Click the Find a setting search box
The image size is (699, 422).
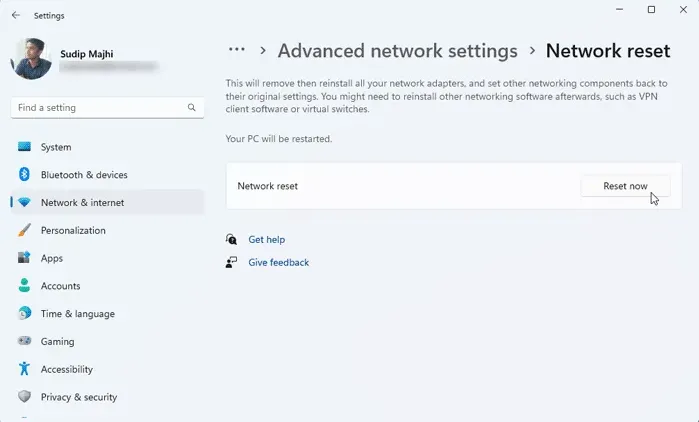[x=107, y=107]
